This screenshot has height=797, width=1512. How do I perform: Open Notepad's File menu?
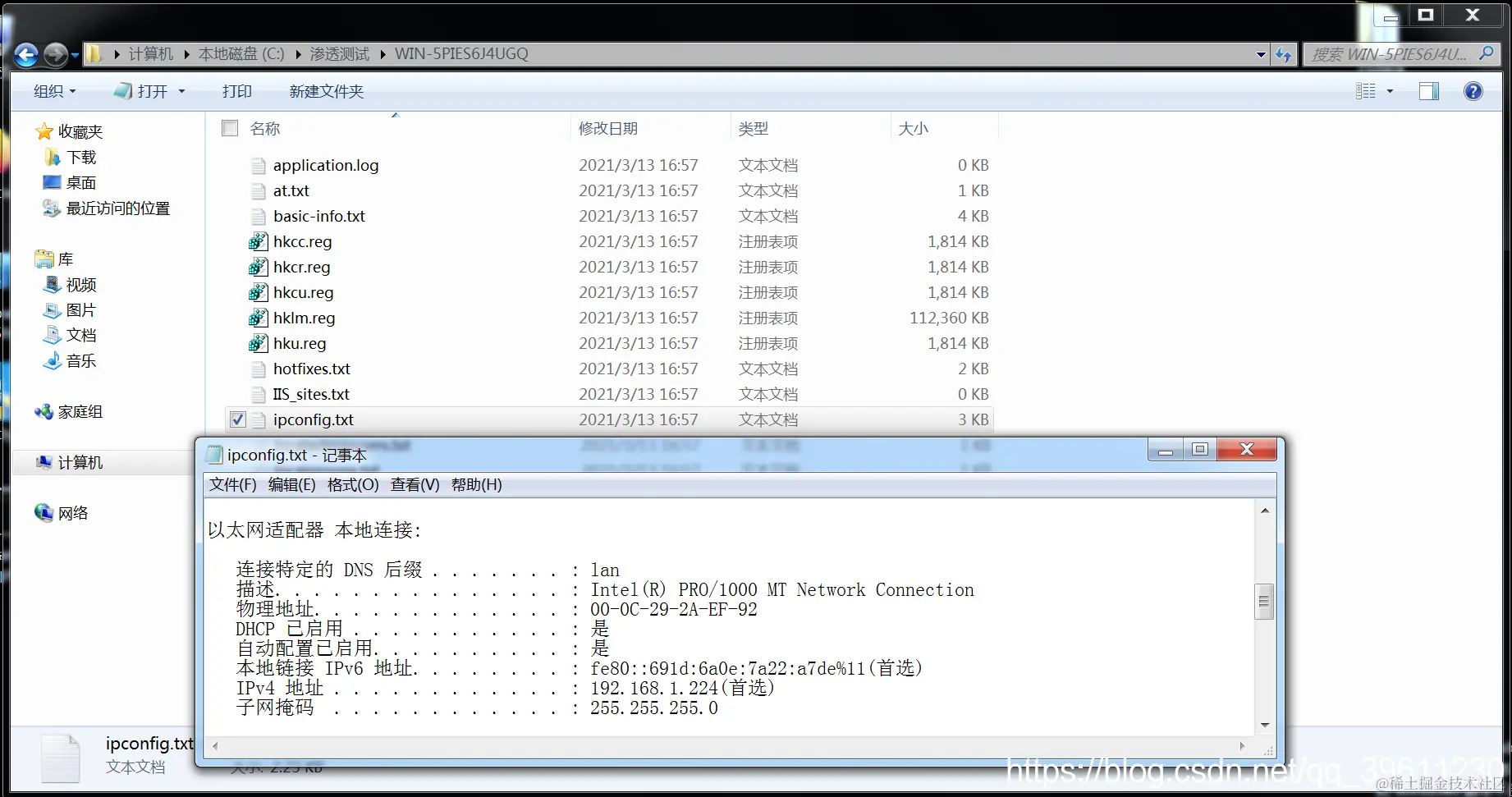click(x=232, y=484)
